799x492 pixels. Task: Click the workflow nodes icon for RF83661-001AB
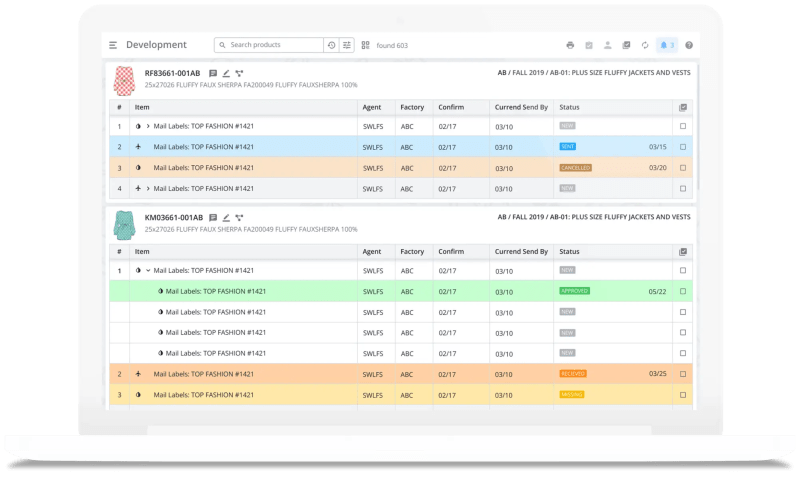coord(239,73)
